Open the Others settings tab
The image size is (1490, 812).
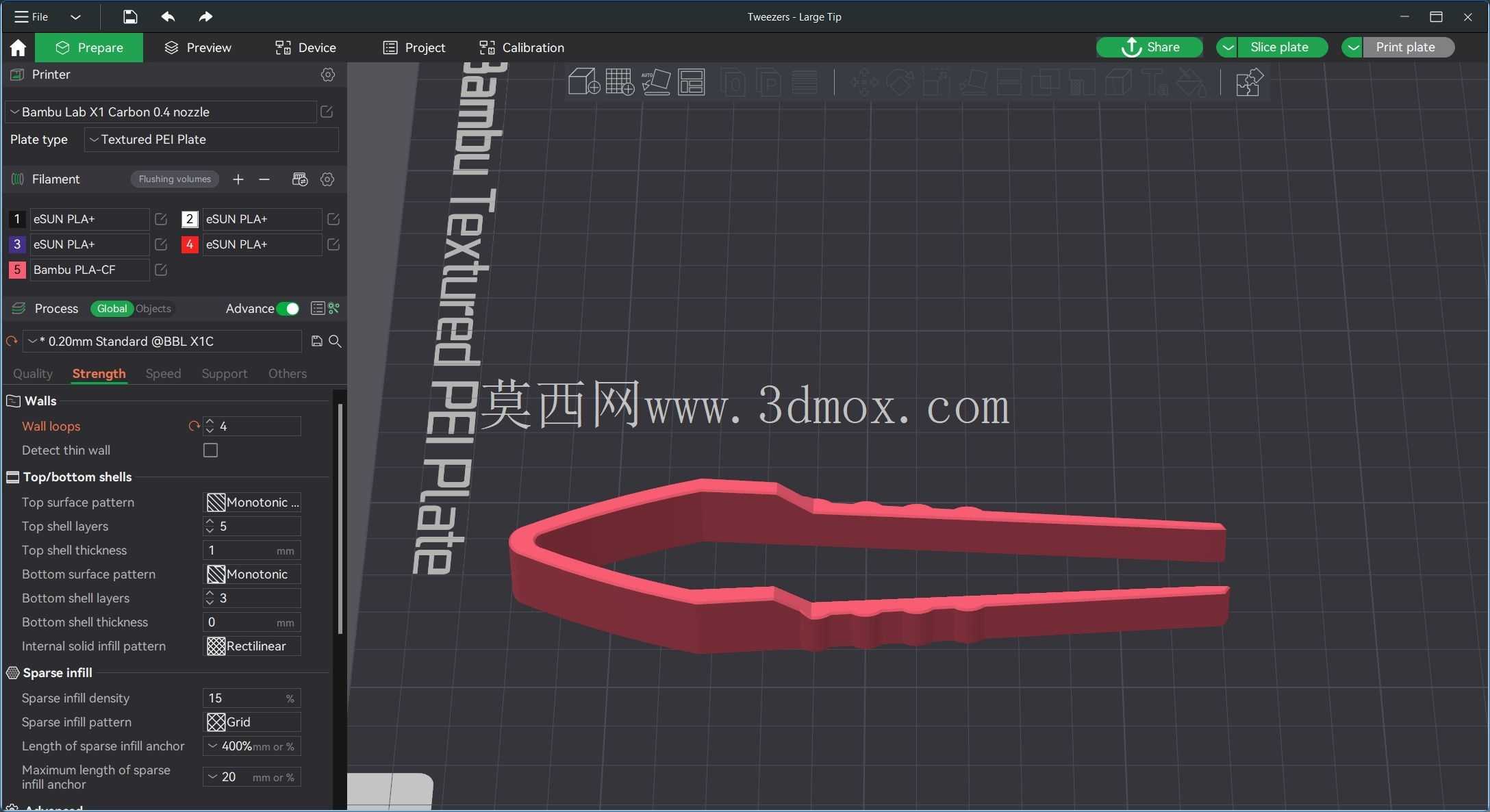click(x=288, y=374)
